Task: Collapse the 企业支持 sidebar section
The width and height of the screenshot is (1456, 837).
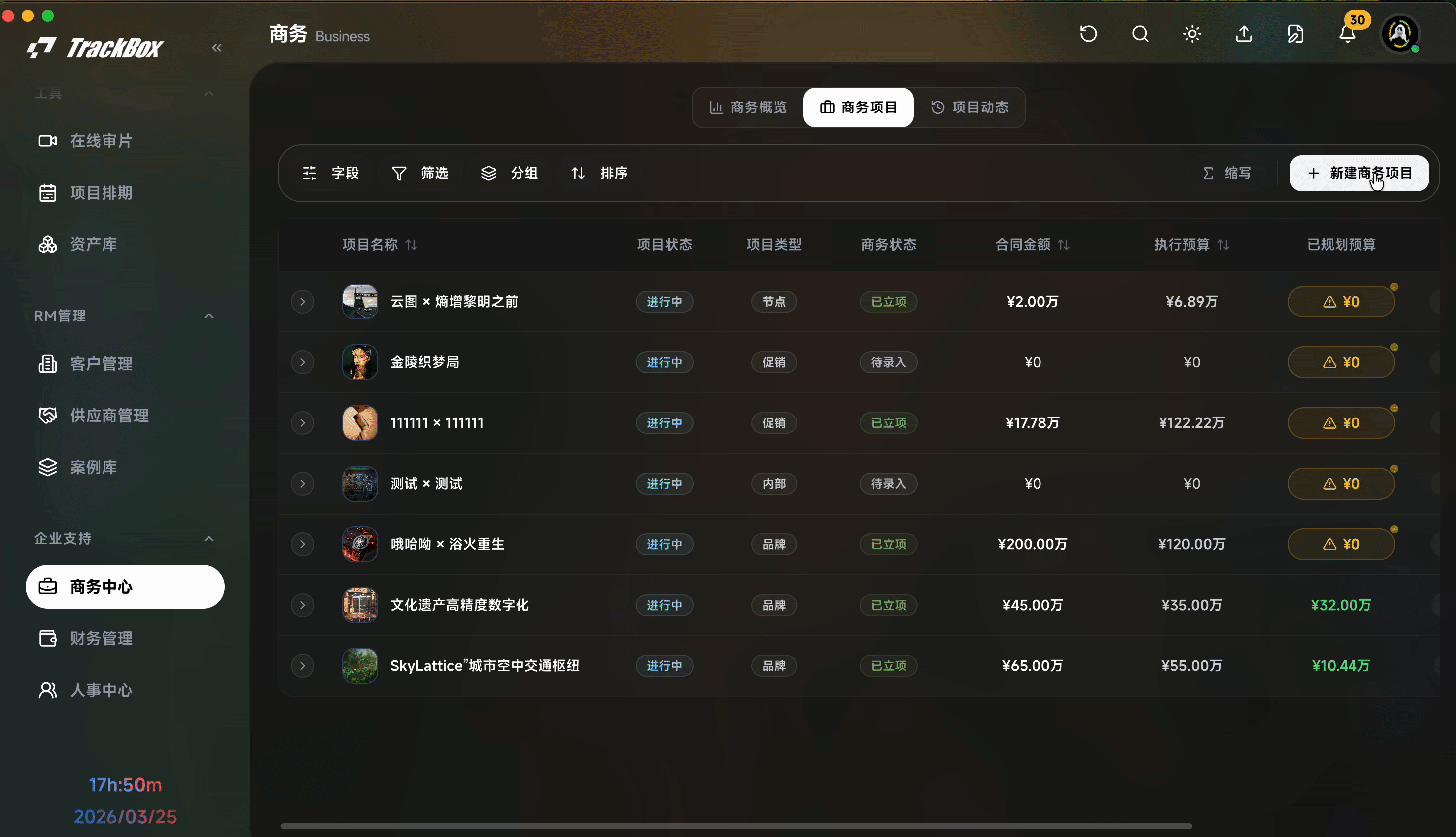Action: click(209, 539)
